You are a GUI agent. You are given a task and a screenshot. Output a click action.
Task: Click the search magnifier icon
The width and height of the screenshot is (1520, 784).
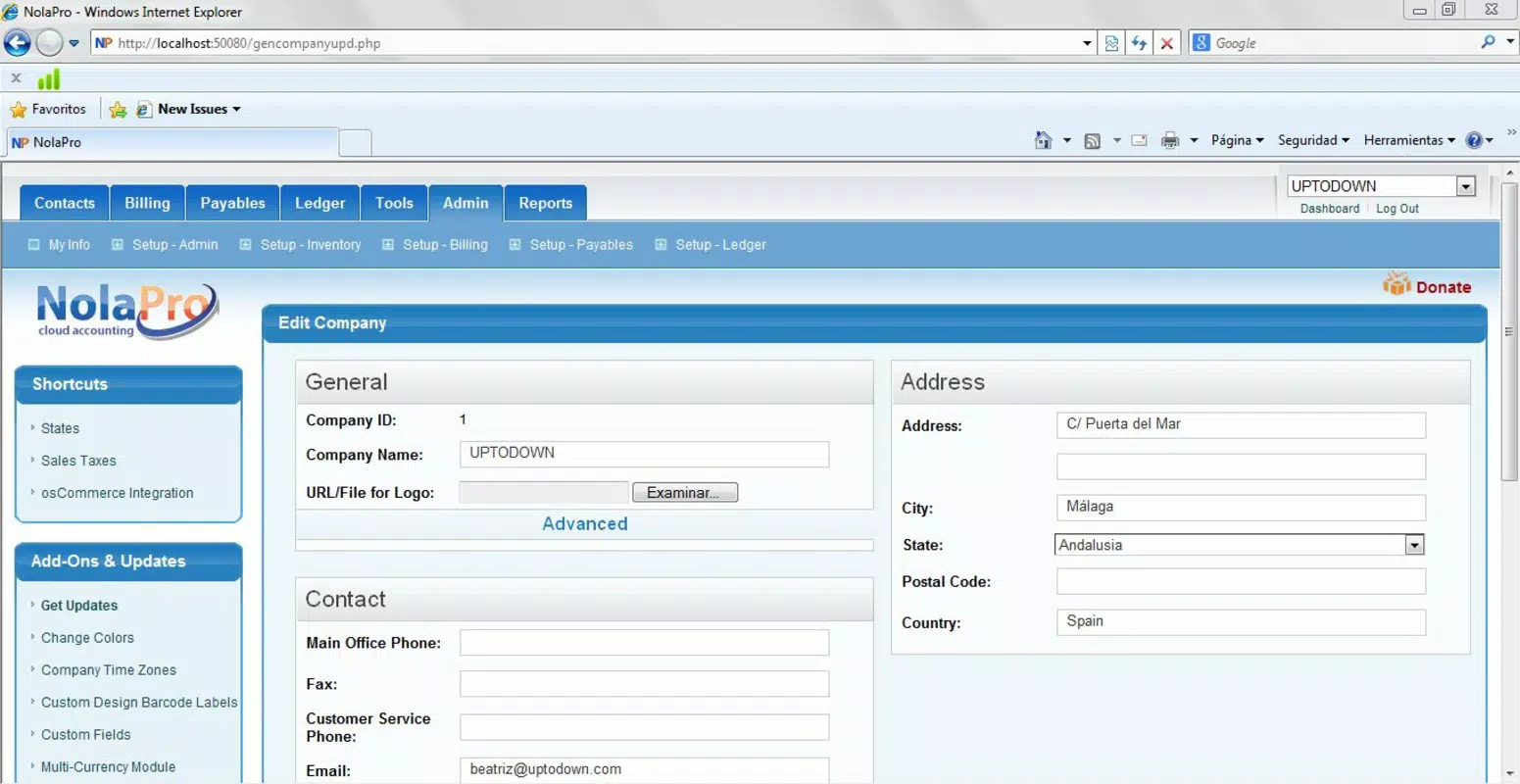[x=1488, y=42]
